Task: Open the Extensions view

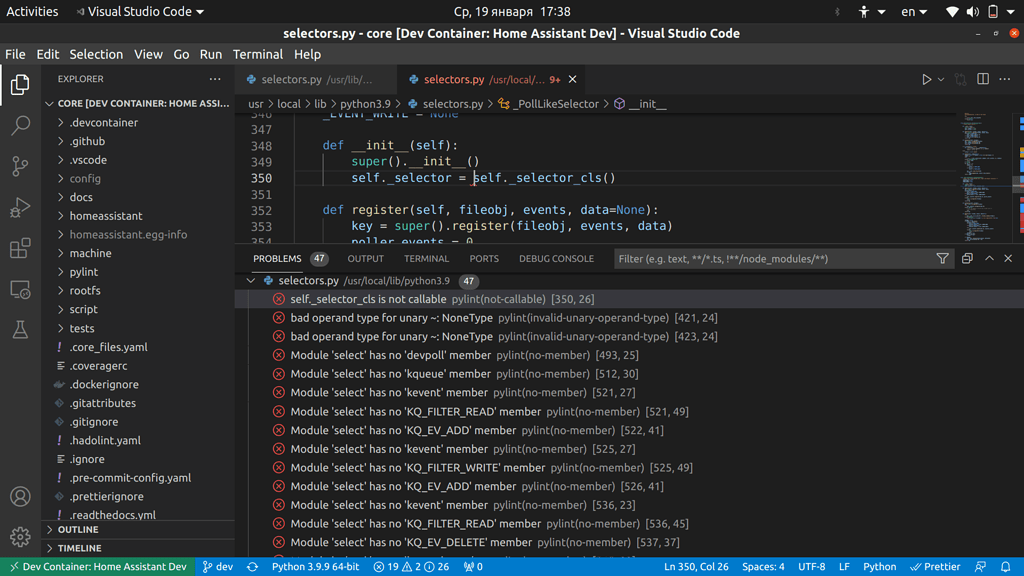Action: click(x=20, y=248)
